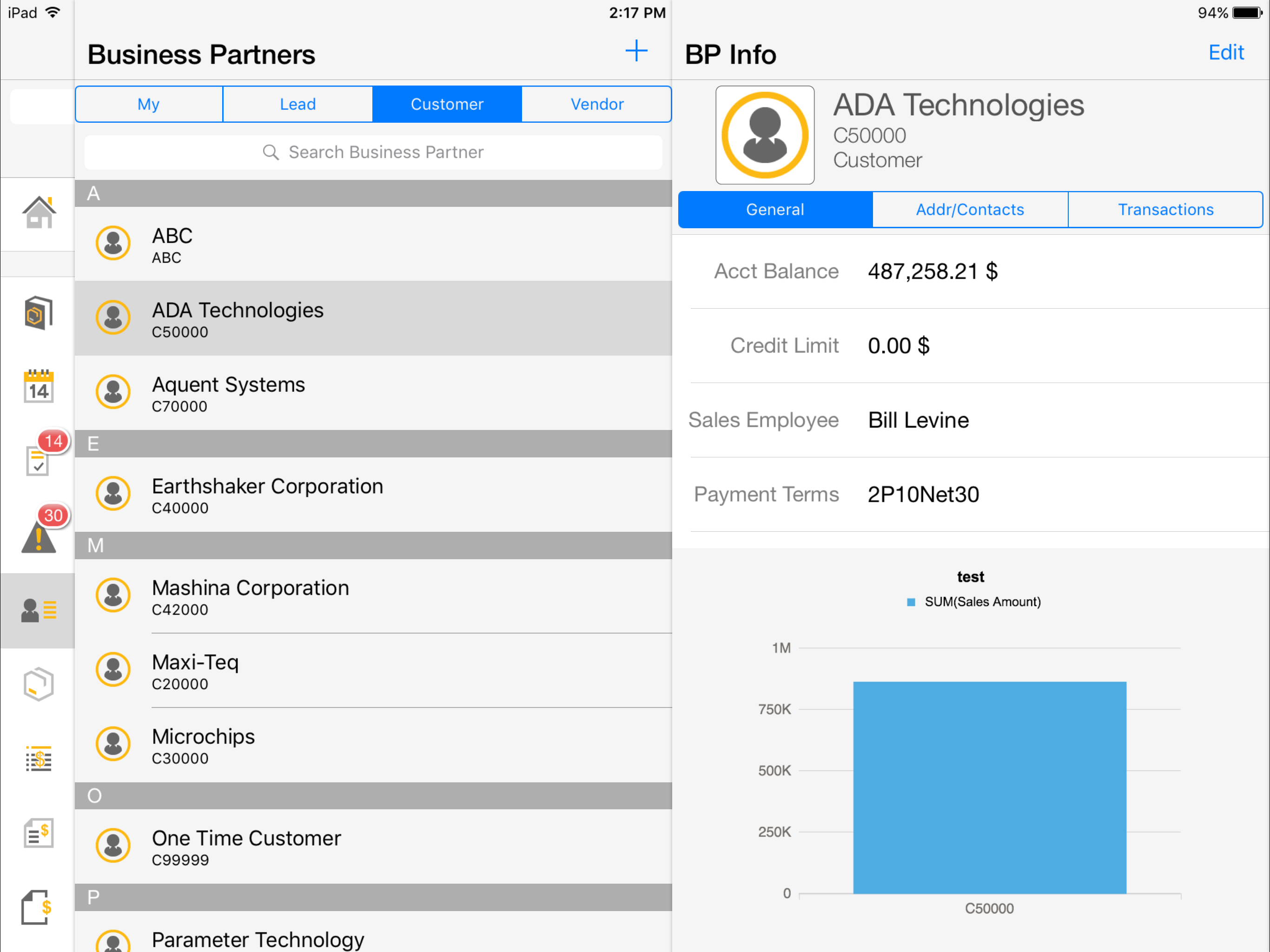The width and height of the screenshot is (1270, 952).
Task: Switch to the Addr/Contacts tab
Action: (x=970, y=209)
